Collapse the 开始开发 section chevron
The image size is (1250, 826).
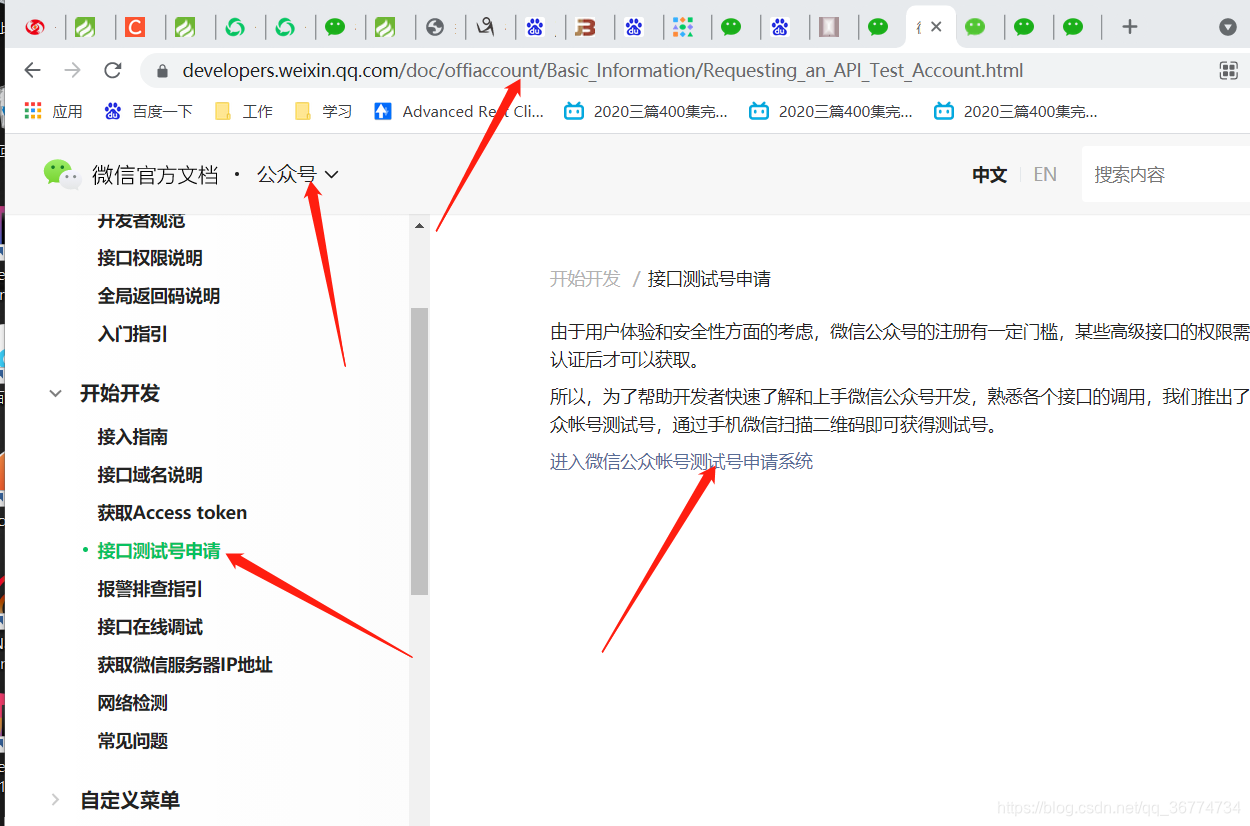pyautogui.click(x=56, y=394)
